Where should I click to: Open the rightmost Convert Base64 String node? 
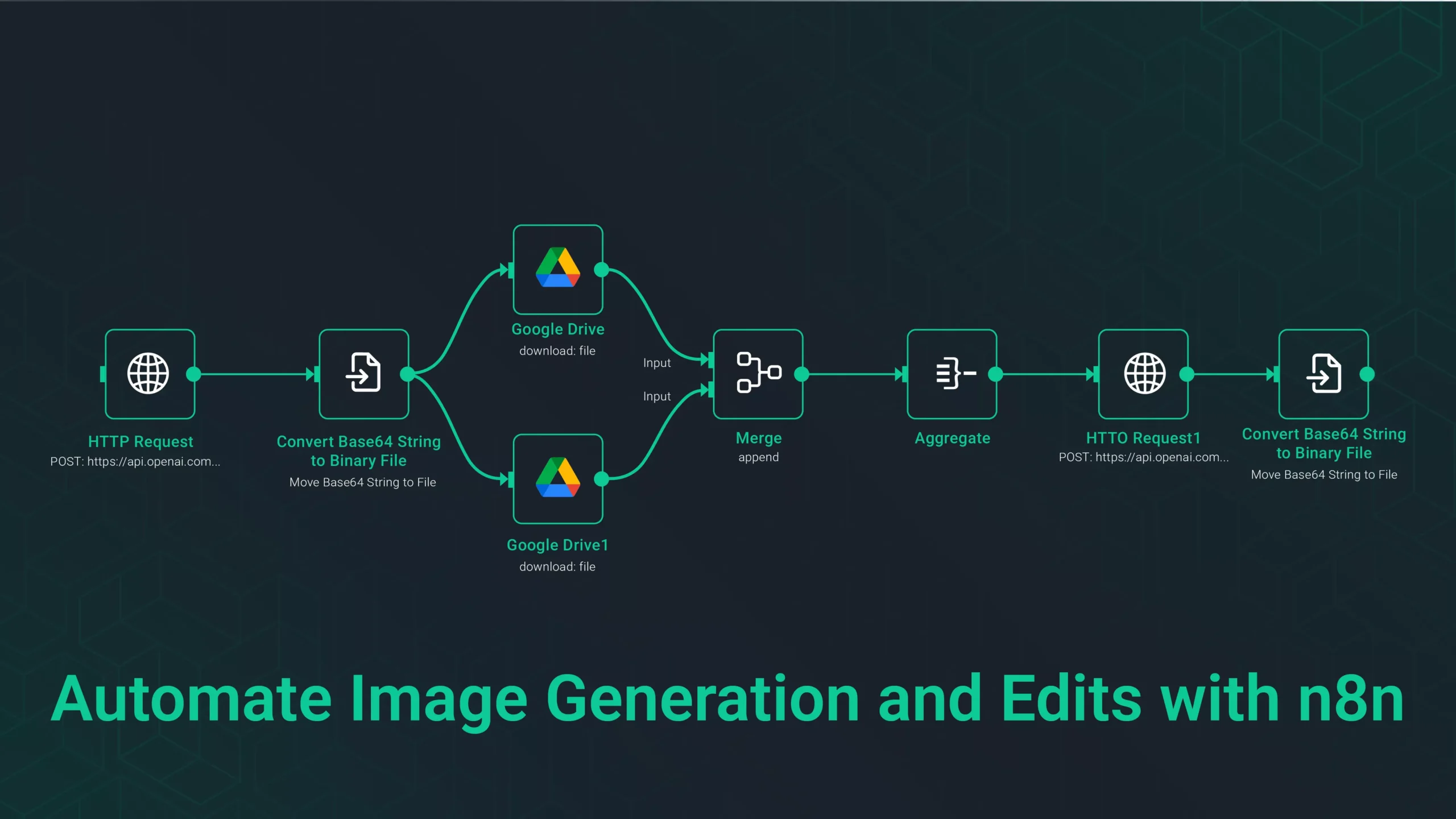1323,374
